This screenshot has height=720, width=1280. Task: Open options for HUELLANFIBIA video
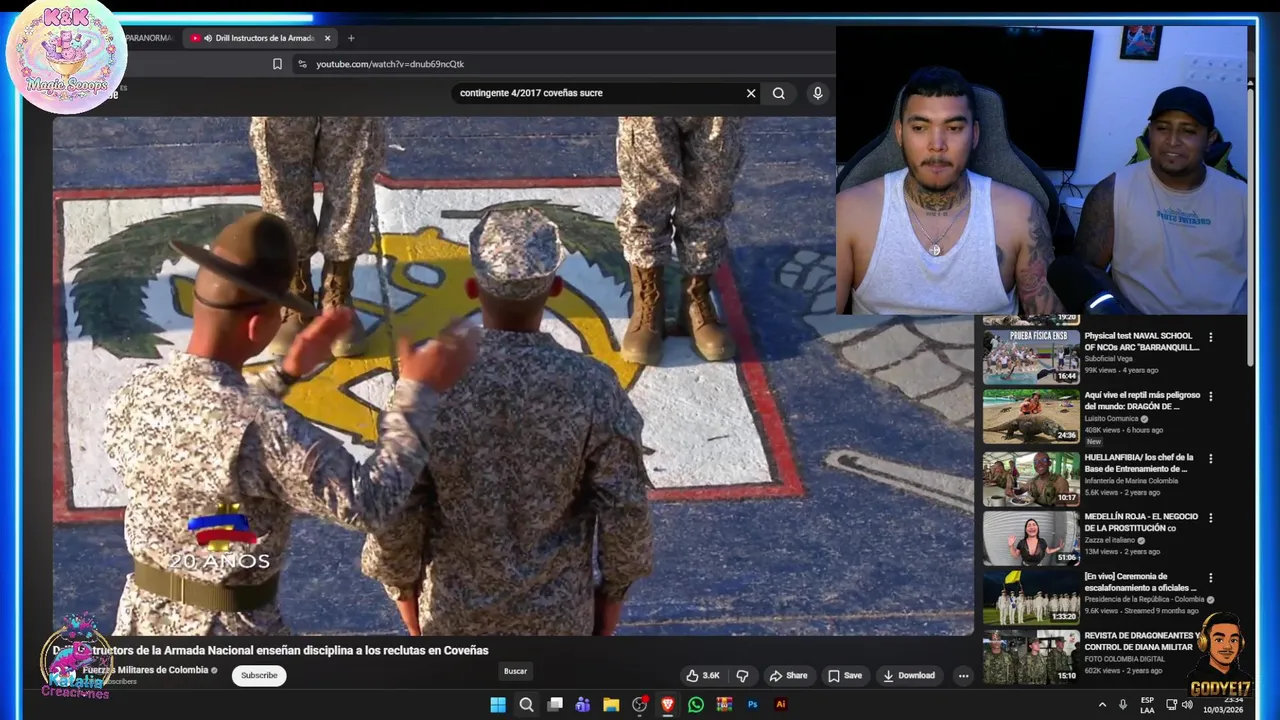1210,458
